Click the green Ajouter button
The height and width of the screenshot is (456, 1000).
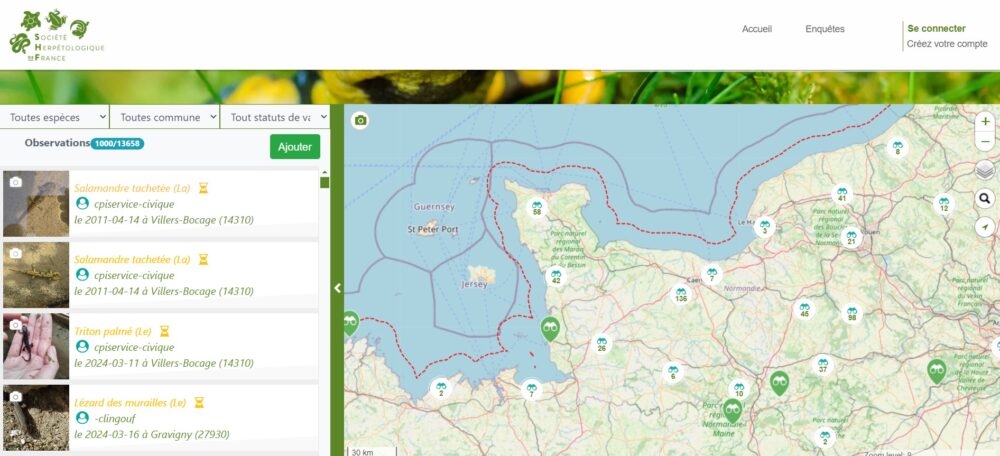tap(295, 147)
